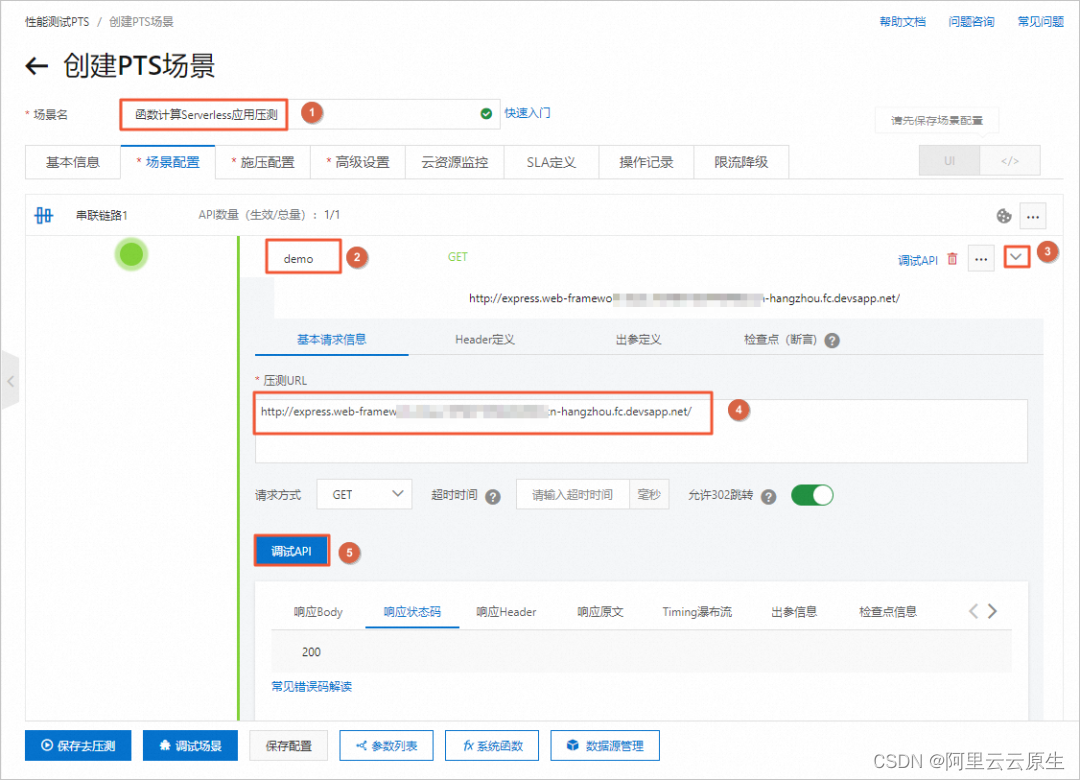Viewport: 1080px width, 780px height.
Task: Switch to the 施压配置 tab
Action: coord(263,161)
